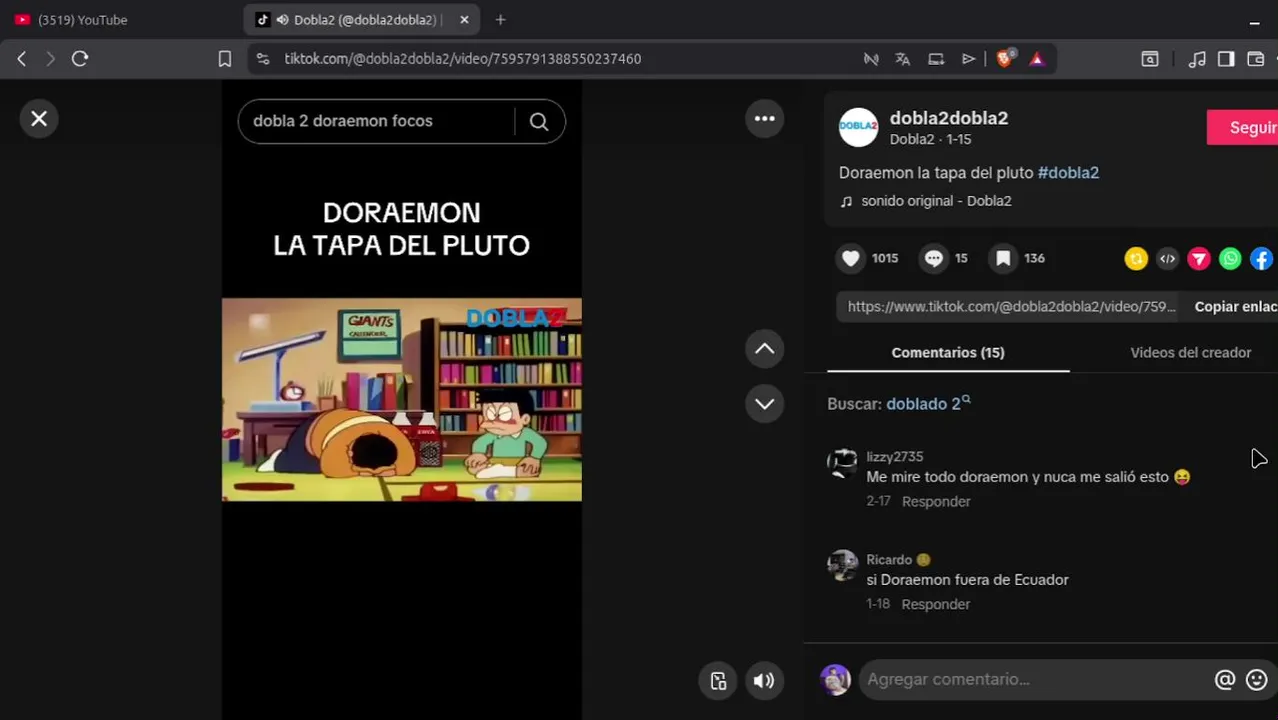Get embed code with the </> icon
This screenshot has width=1278, height=720.
point(1167,259)
